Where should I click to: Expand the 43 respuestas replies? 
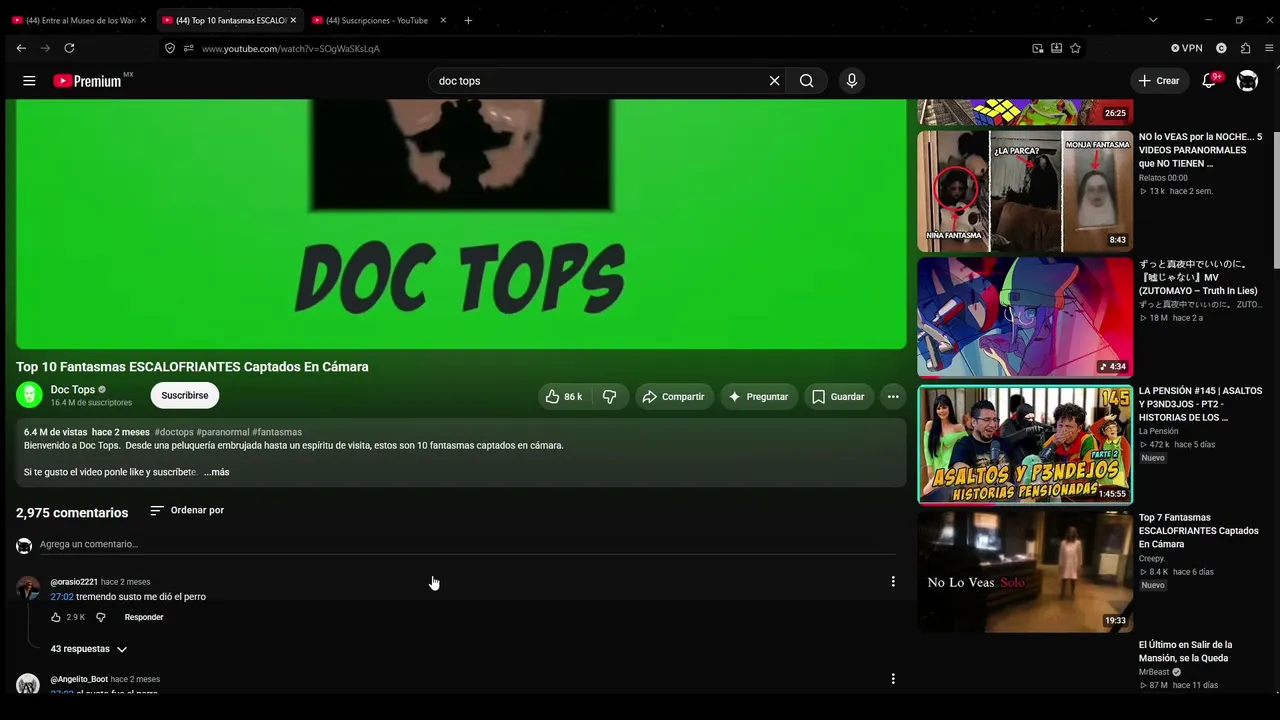click(89, 649)
